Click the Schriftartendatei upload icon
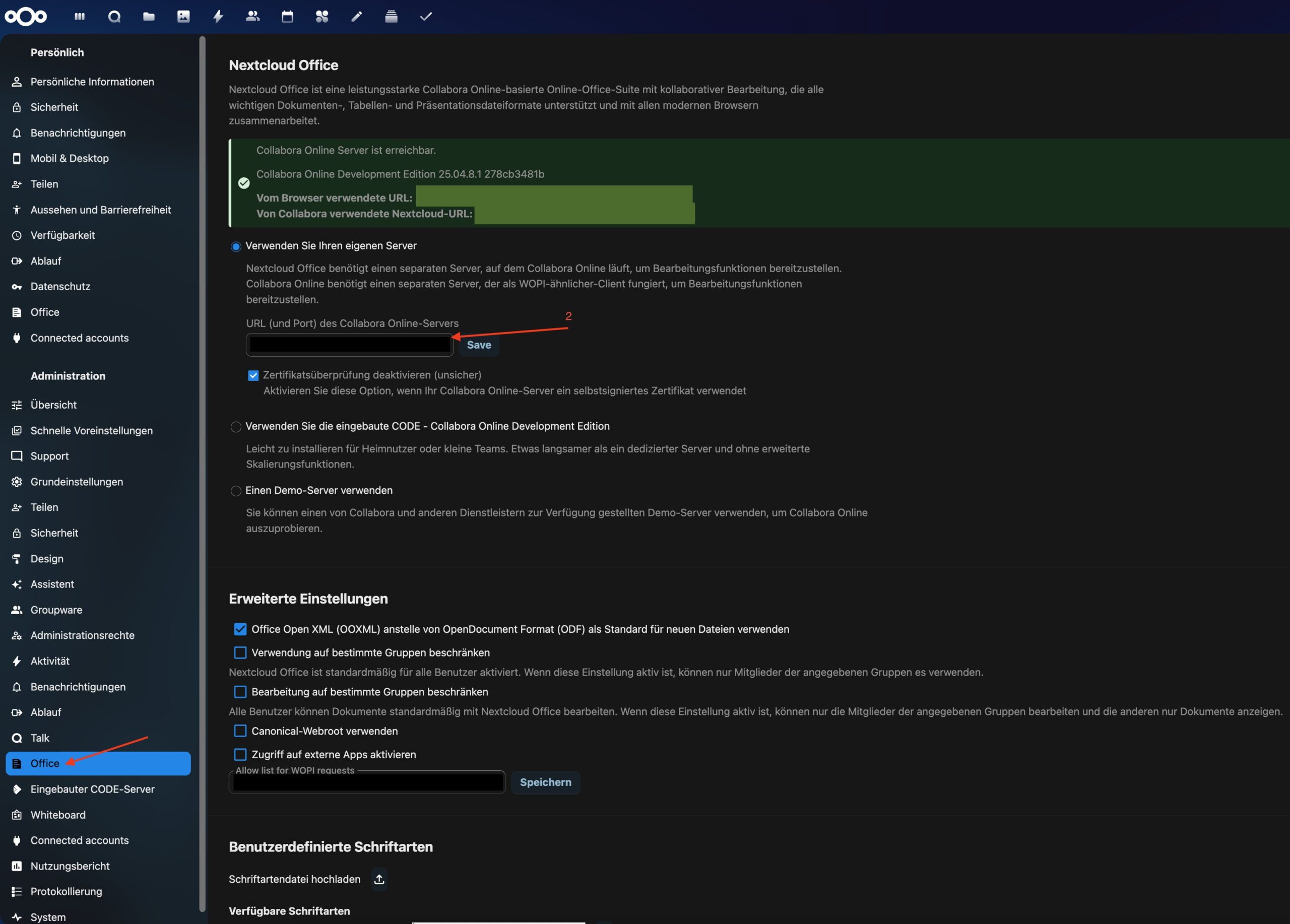 tap(379, 879)
